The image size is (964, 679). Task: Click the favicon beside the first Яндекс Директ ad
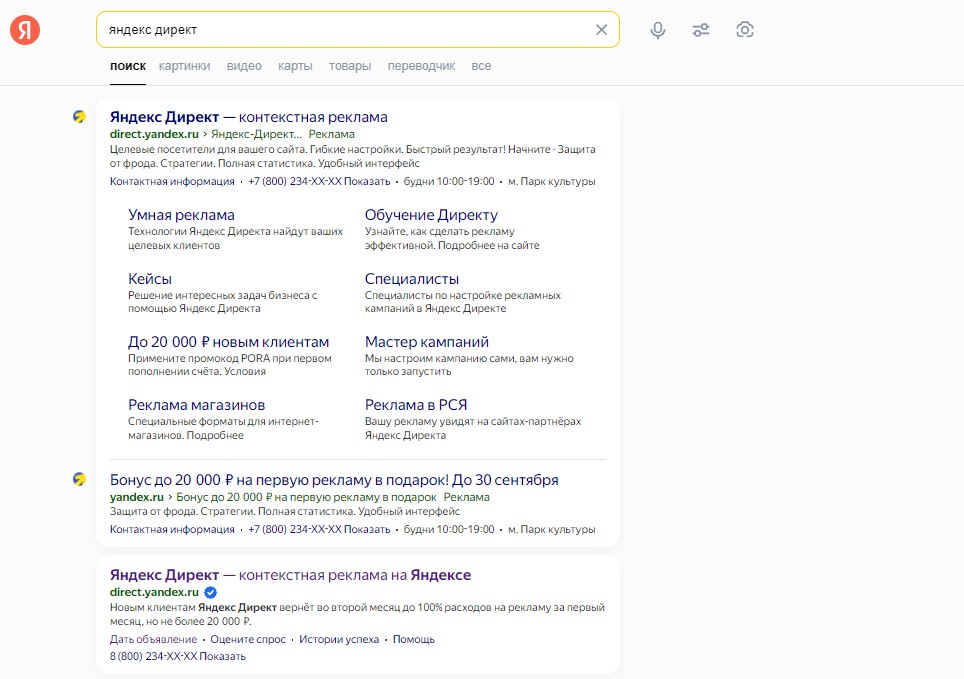[x=79, y=116]
